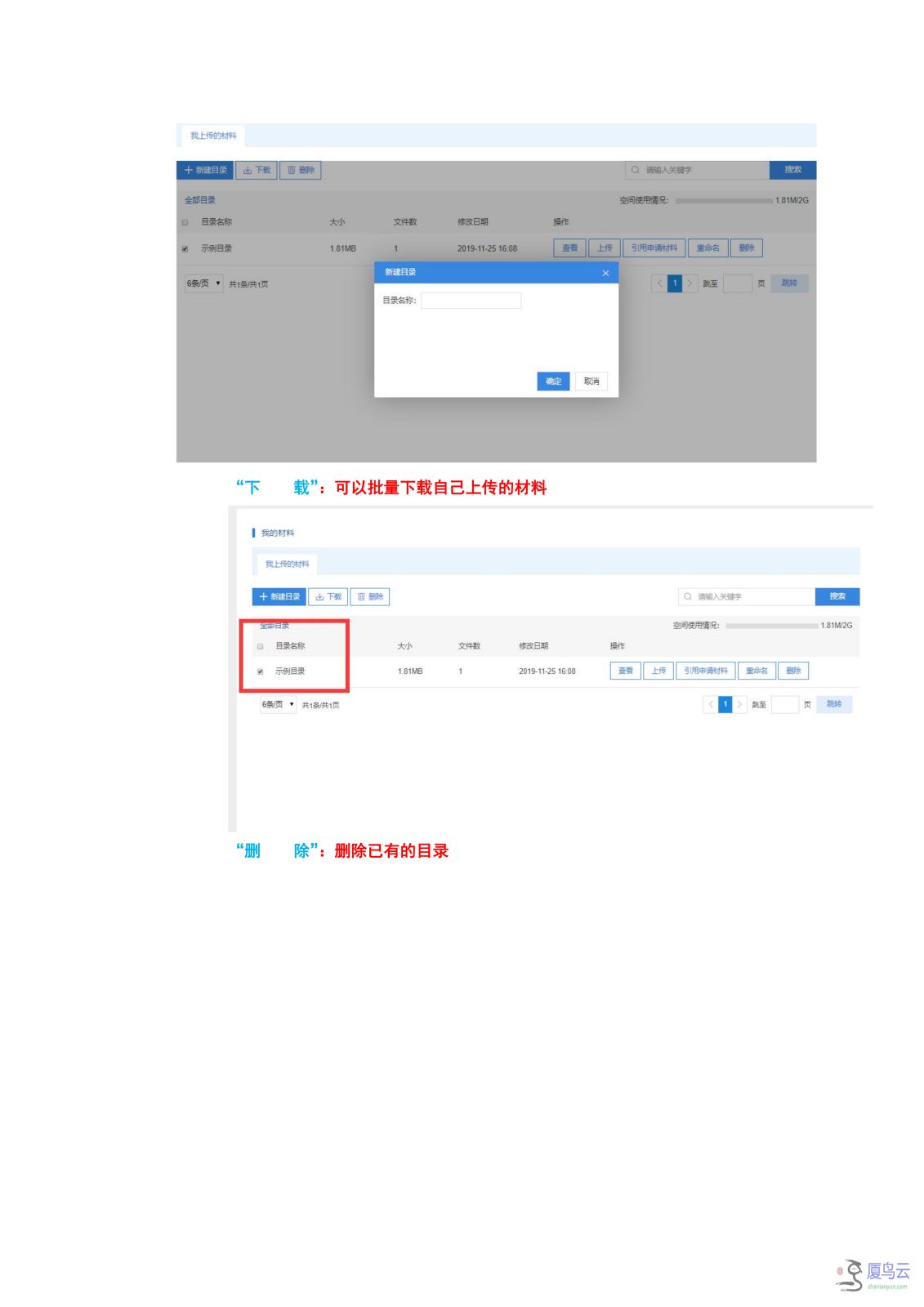Go to previous page in 我的材料 panel

click(711, 704)
